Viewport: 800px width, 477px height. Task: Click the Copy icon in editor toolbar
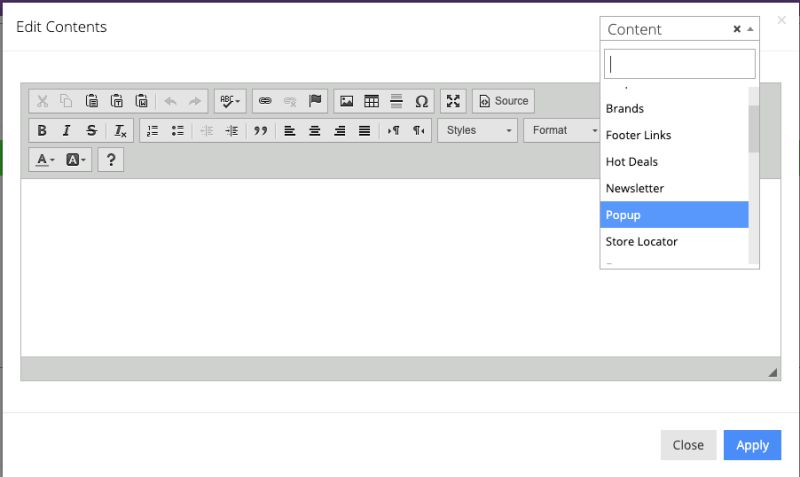coord(66,101)
